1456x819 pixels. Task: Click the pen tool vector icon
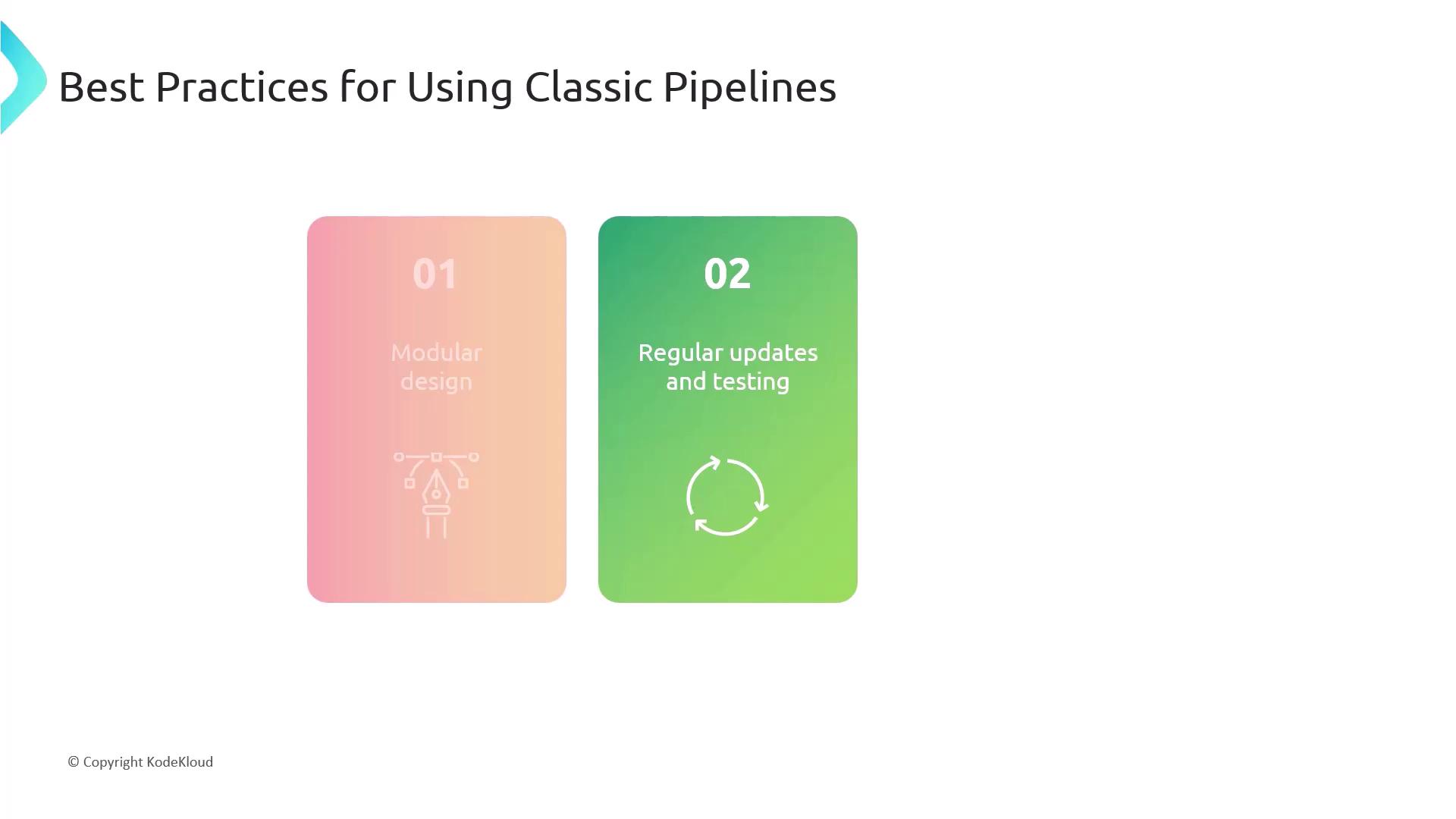pyautogui.click(x=436, y=494)
